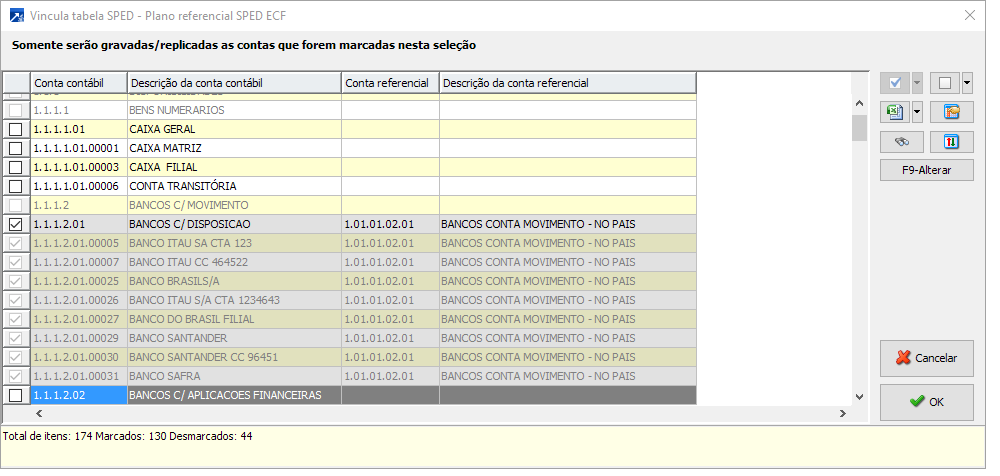Open the dropdown arrow beside Excel export

[917, 112]
